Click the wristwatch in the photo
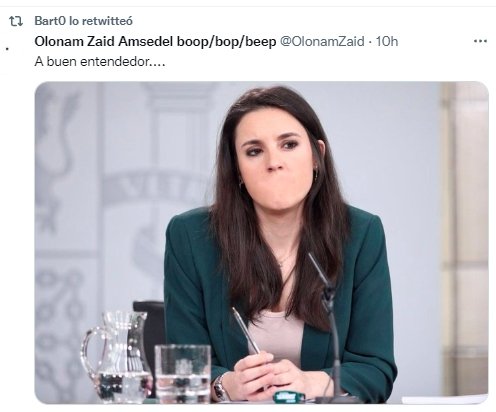The width and height of the screenshot is (496, 412). (x=220, y=388)
